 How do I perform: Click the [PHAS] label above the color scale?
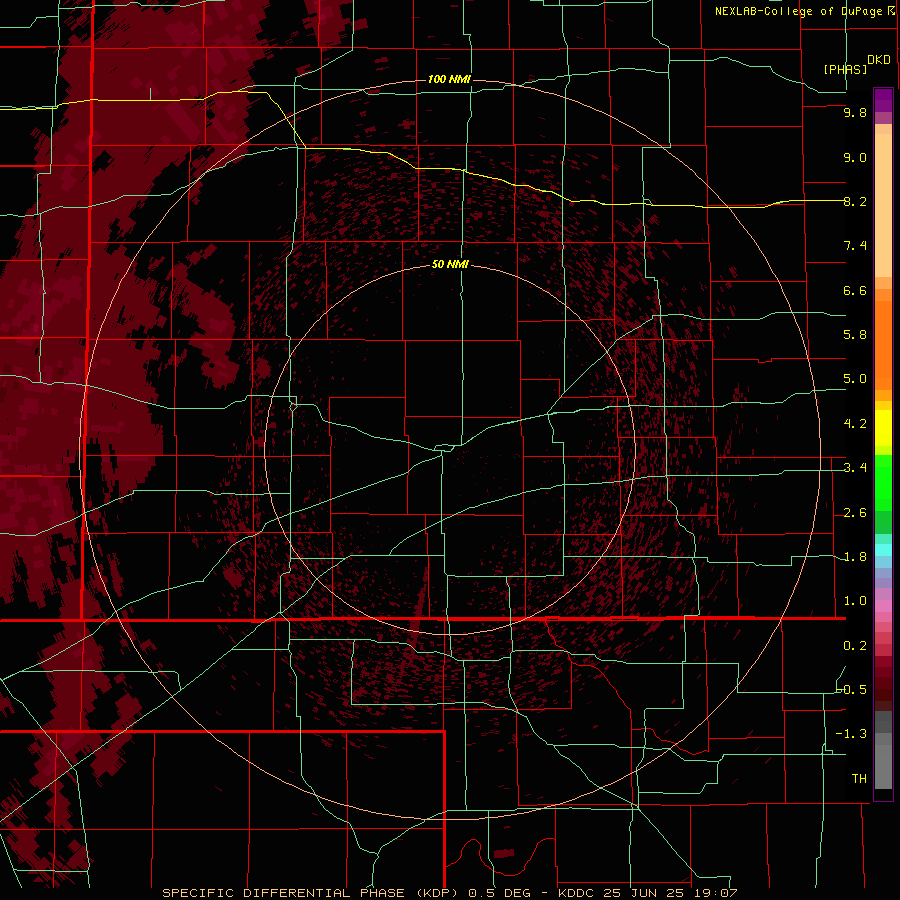[x=845, y=69]
